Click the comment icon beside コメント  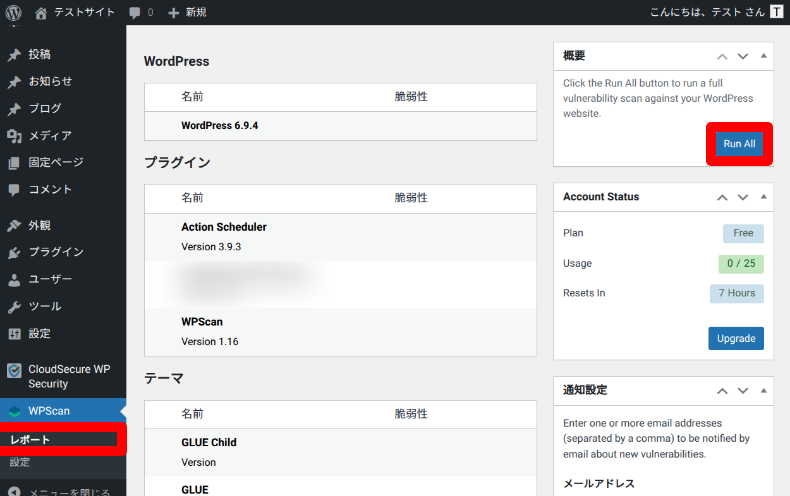(14, 190)
